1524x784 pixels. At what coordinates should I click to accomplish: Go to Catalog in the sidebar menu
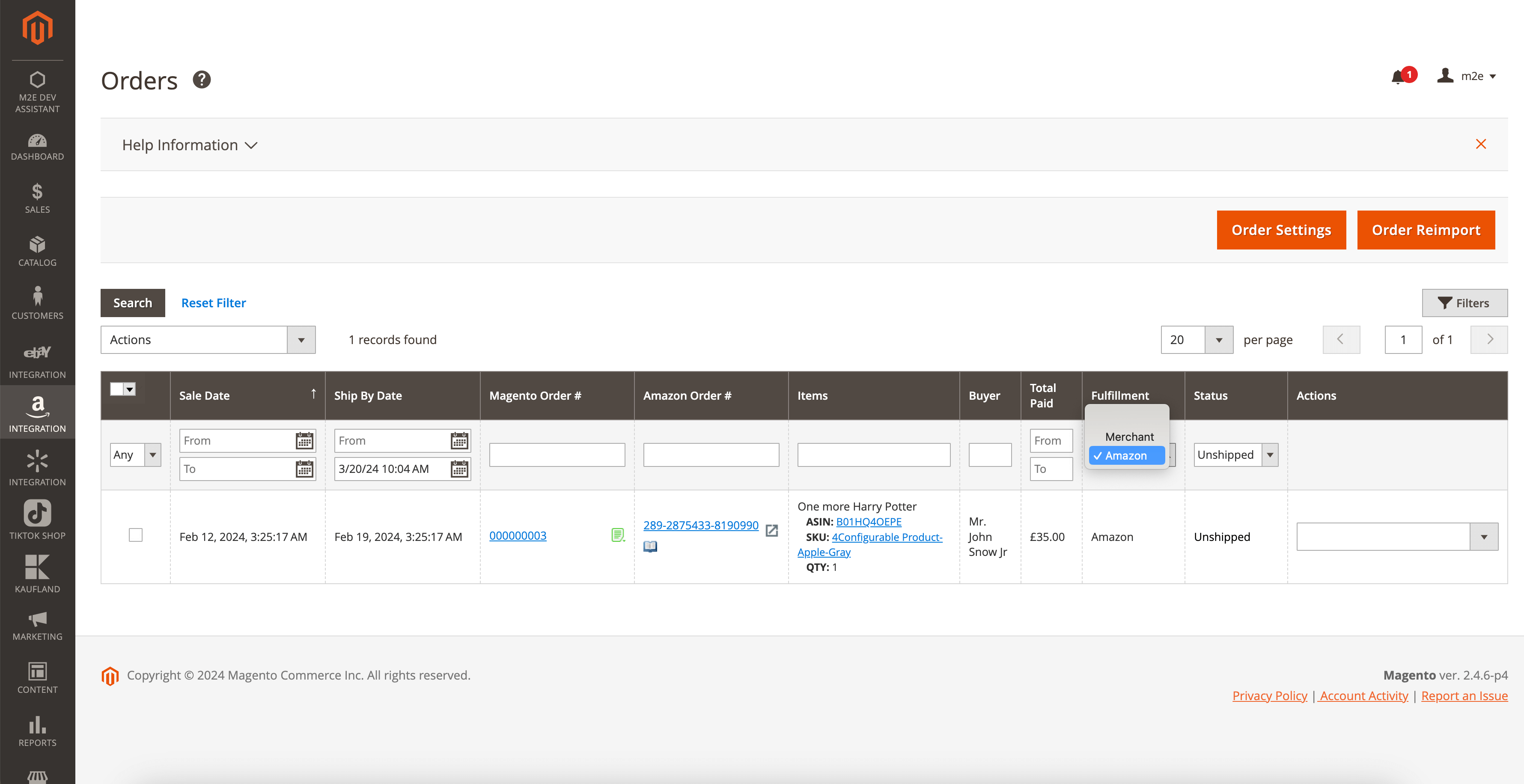coord(37,251)
